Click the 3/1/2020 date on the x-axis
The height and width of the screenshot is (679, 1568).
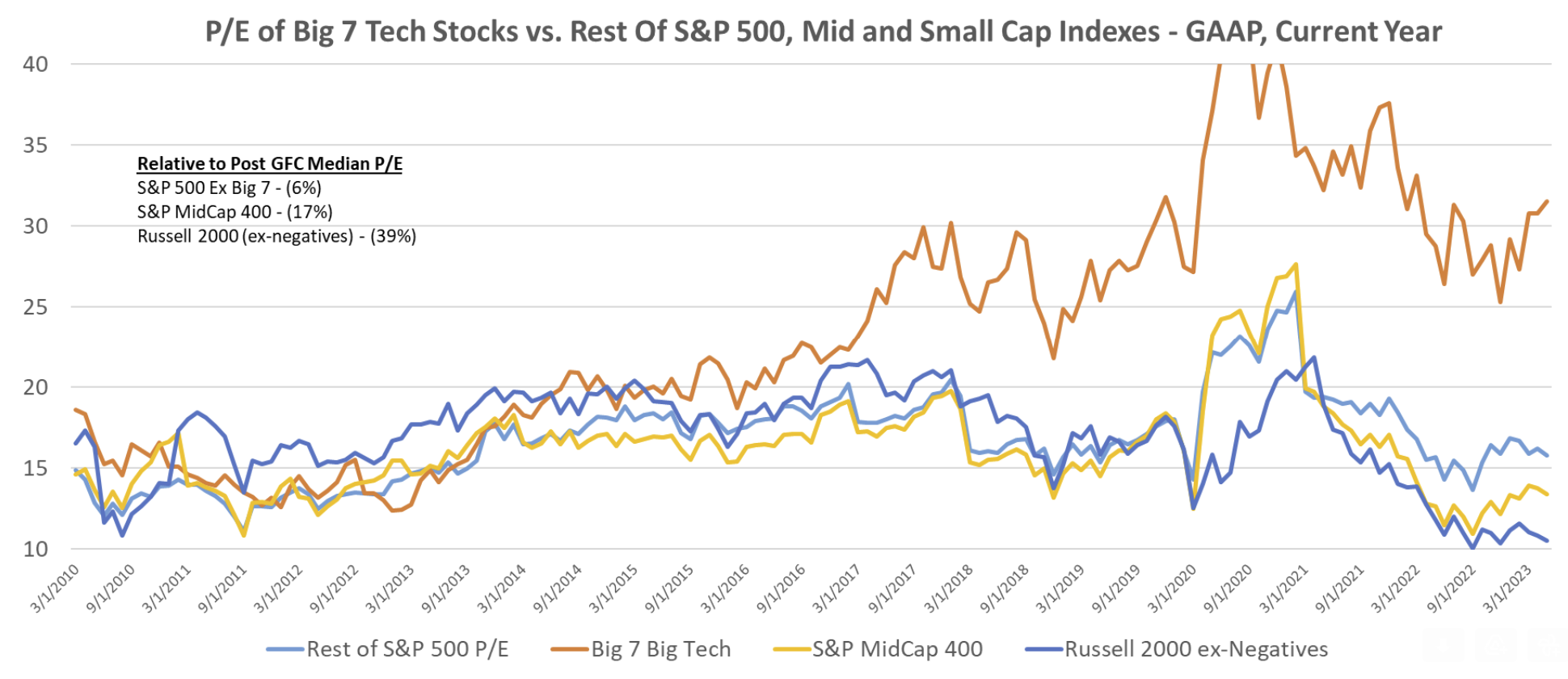click(1172, 588)
